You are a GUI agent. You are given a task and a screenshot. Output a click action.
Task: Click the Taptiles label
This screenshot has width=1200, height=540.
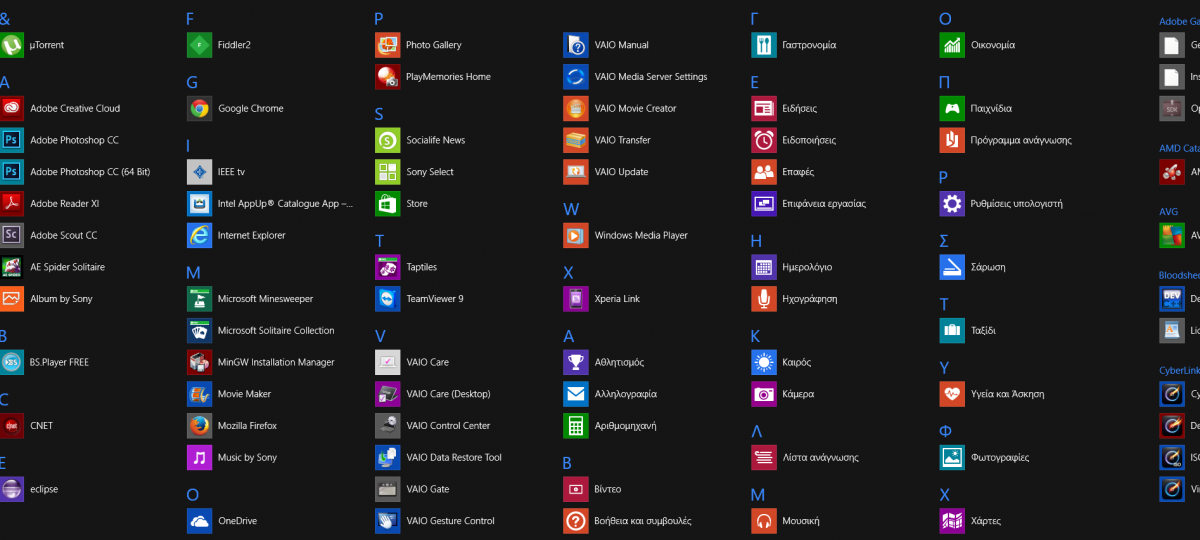[x=421, y=267]
